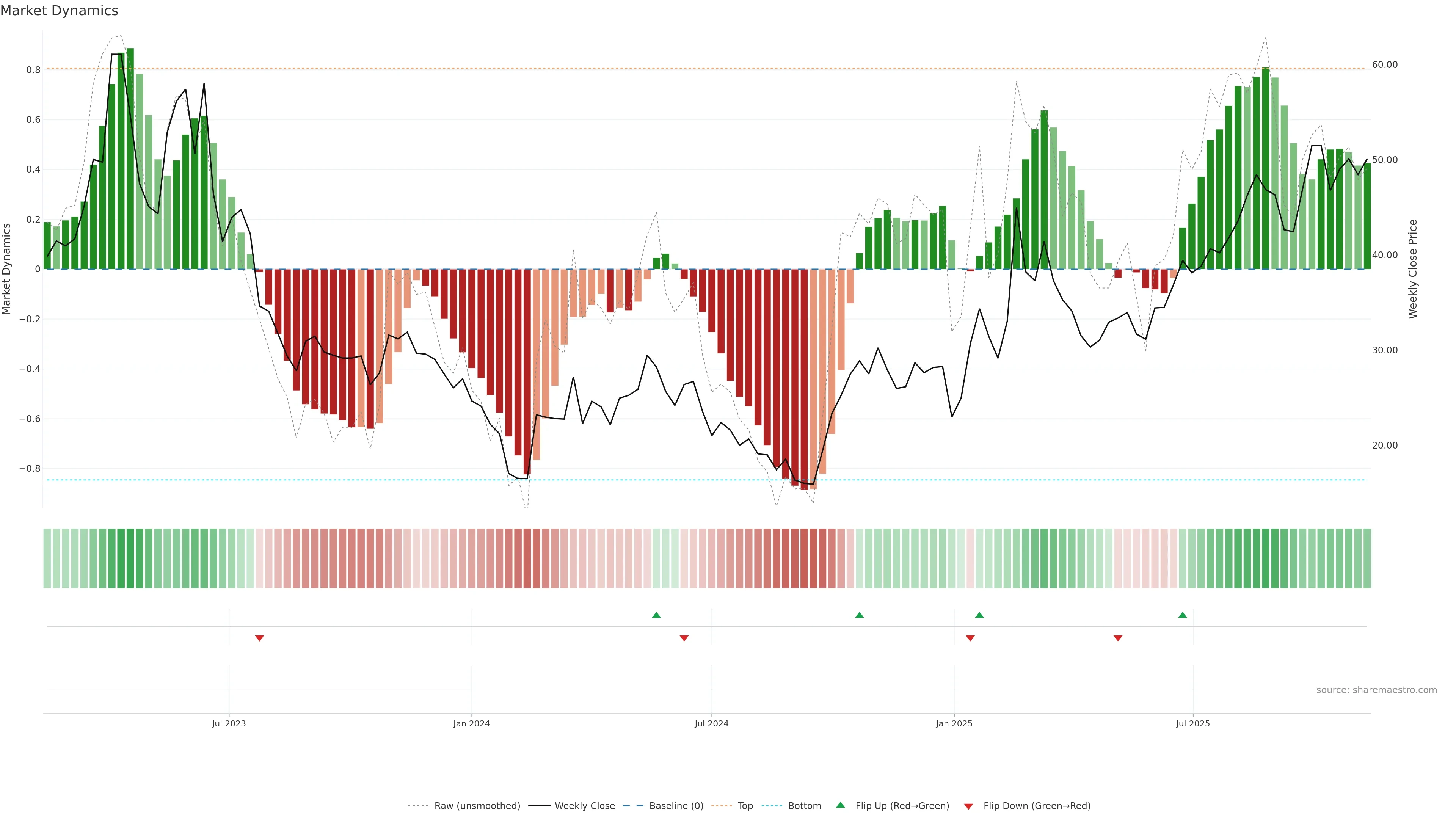Toggle Flip Up (Red→Green) legend item
The height and width of the screenshot is (819, 1456).
click(902, 806)
